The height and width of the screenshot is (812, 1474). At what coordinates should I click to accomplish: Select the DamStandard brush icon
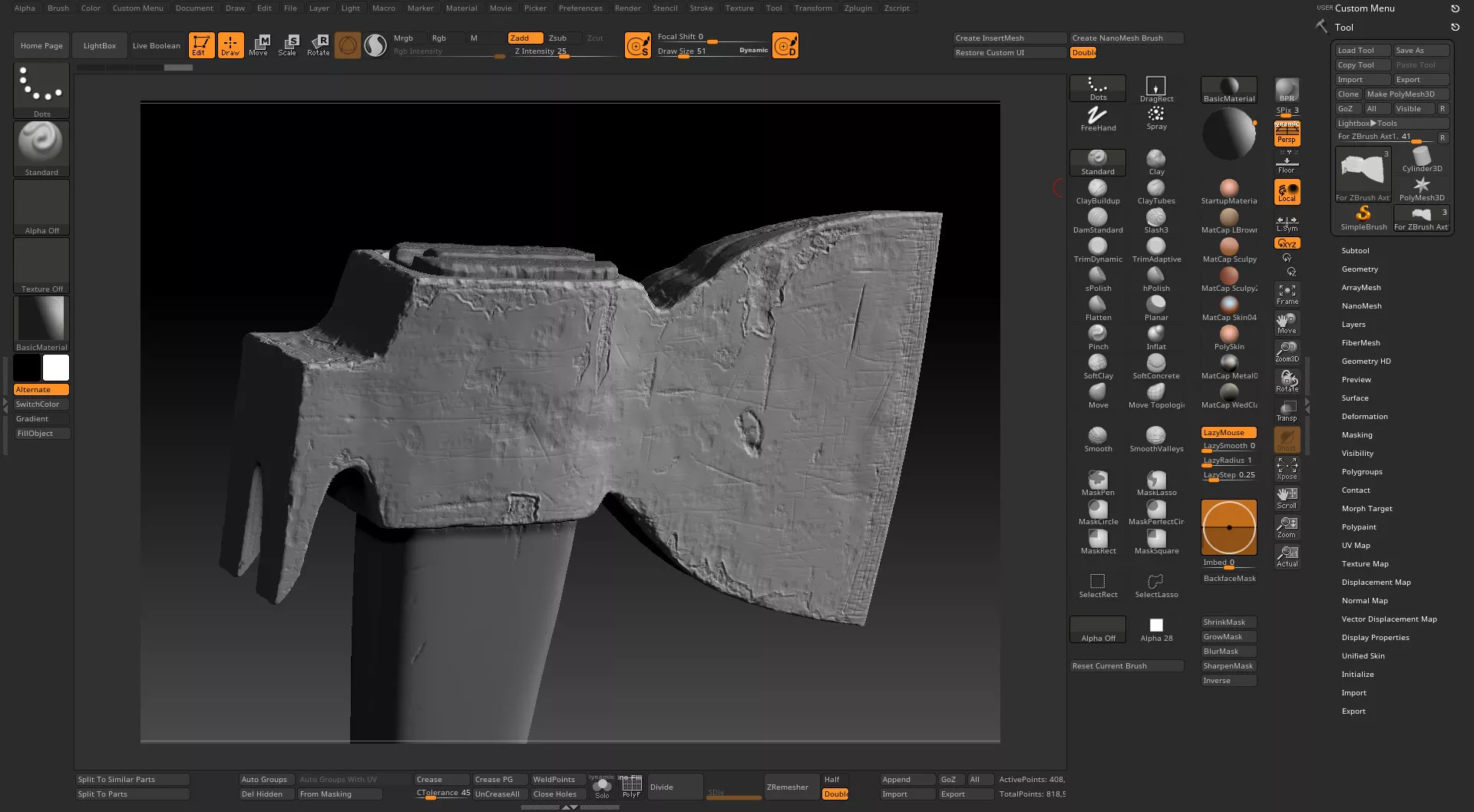[x=1097, y=218]
